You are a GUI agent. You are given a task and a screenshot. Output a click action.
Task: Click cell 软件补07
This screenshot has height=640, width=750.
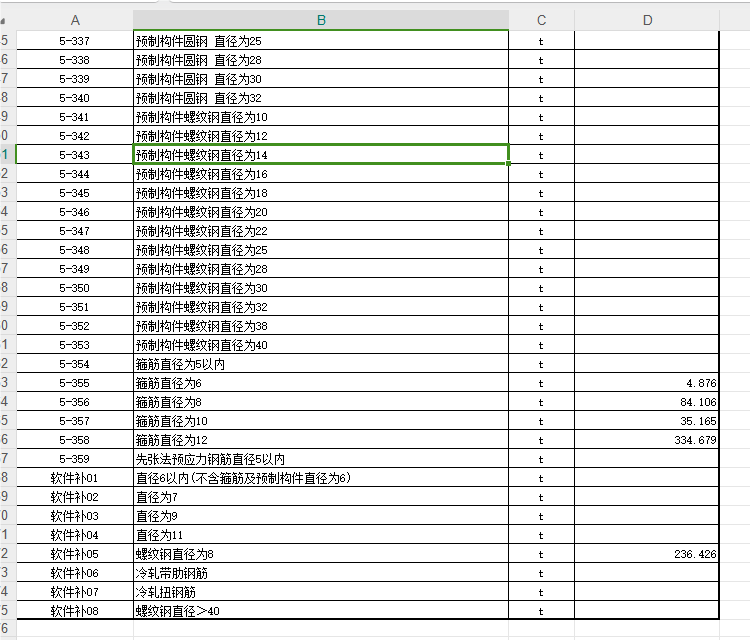pyautogui.click(x=75, y=592)
